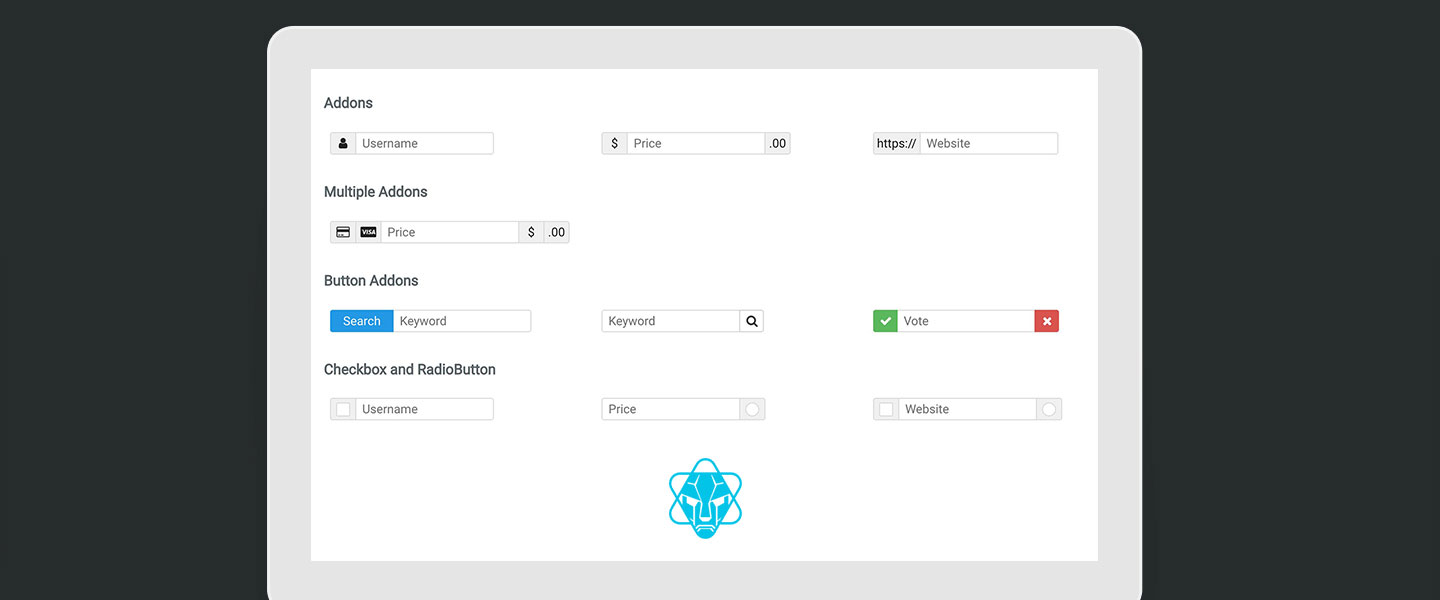The width and height of the screenshot is (1440, 600).
Task: Select the radio button beside Price
Action: coord(753,409)
